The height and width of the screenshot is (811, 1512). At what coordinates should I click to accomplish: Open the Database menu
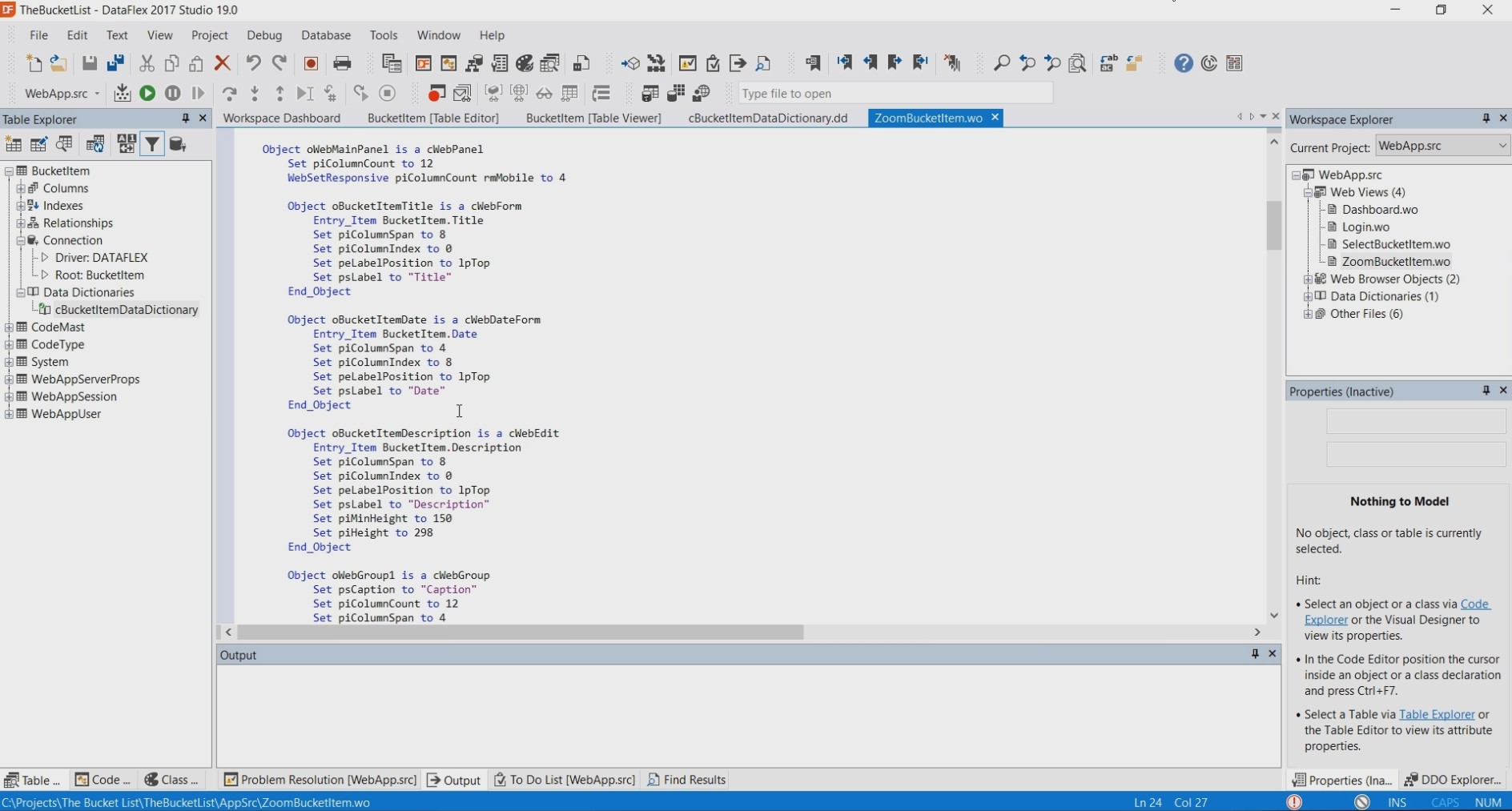pos(325,35)
